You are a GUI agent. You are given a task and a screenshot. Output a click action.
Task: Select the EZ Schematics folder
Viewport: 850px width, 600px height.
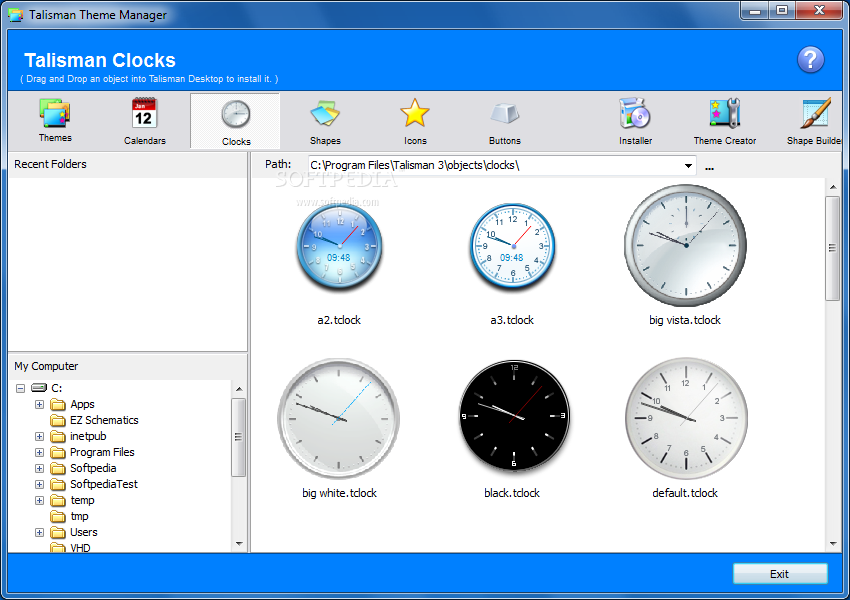pyautogui.click(x=104, y=420)
